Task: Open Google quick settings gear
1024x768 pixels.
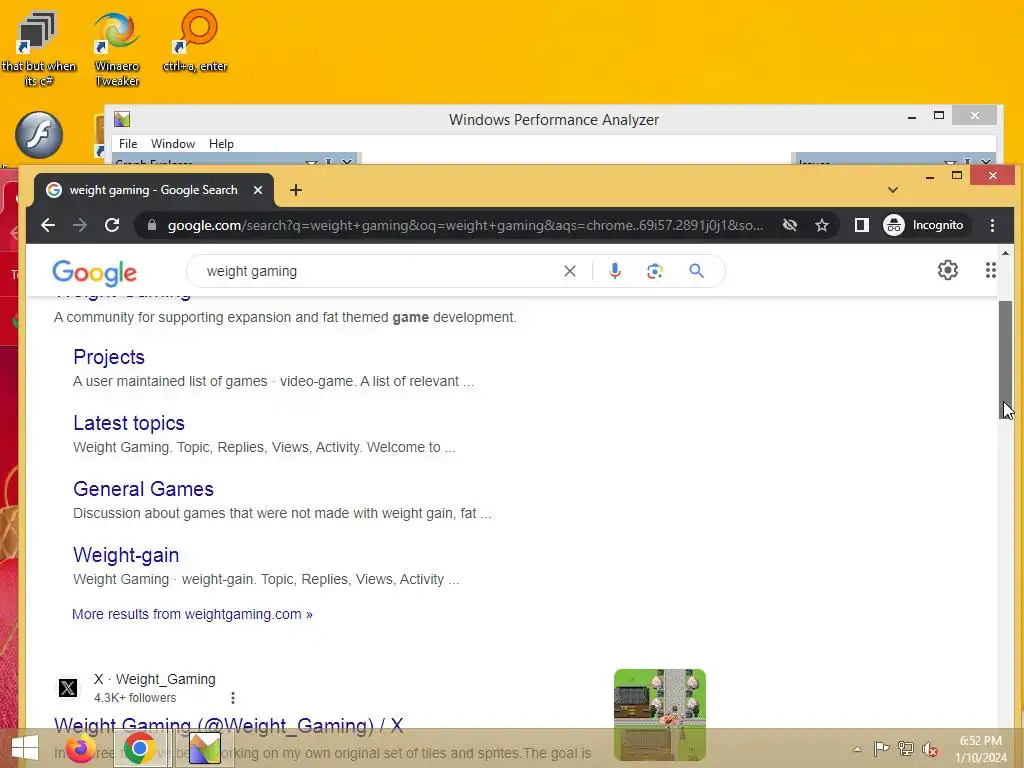Action: click(948, 270)
